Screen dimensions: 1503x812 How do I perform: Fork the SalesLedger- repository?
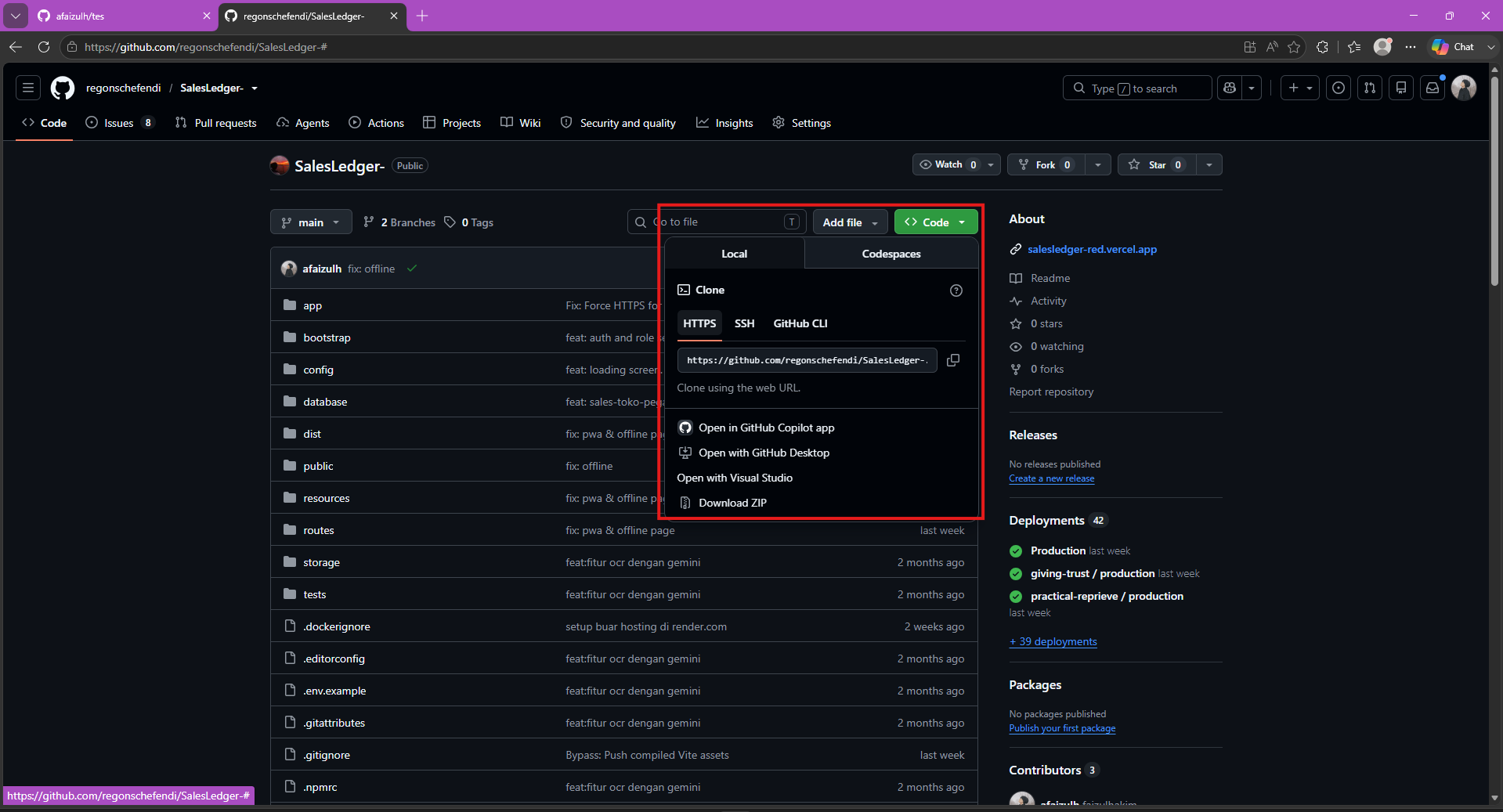[1046, 164]
